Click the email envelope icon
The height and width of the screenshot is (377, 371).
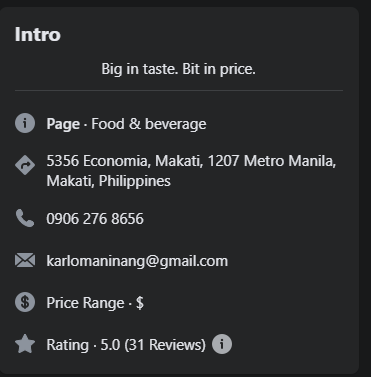25,260
